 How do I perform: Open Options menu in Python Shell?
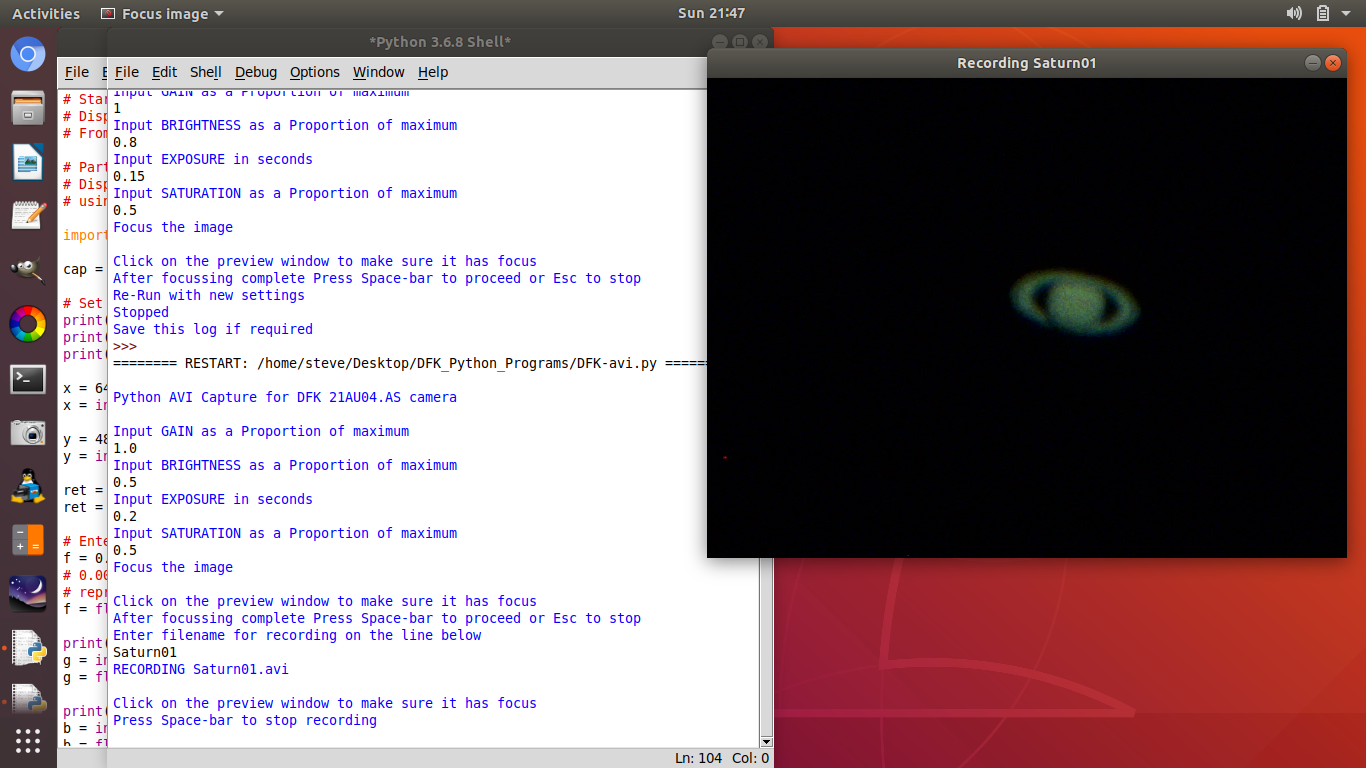pos(315,72)
